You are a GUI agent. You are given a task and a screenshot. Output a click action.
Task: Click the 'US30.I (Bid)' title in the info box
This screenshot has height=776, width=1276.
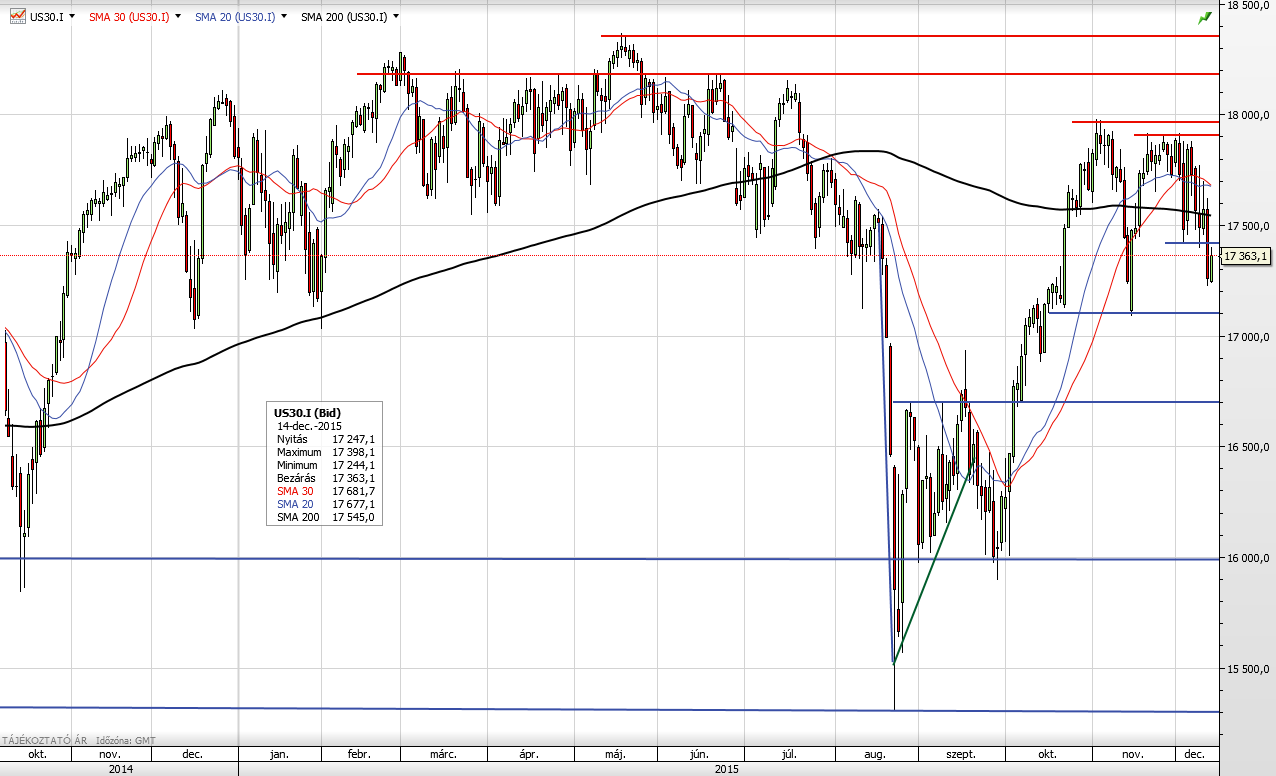click(307, 412)
